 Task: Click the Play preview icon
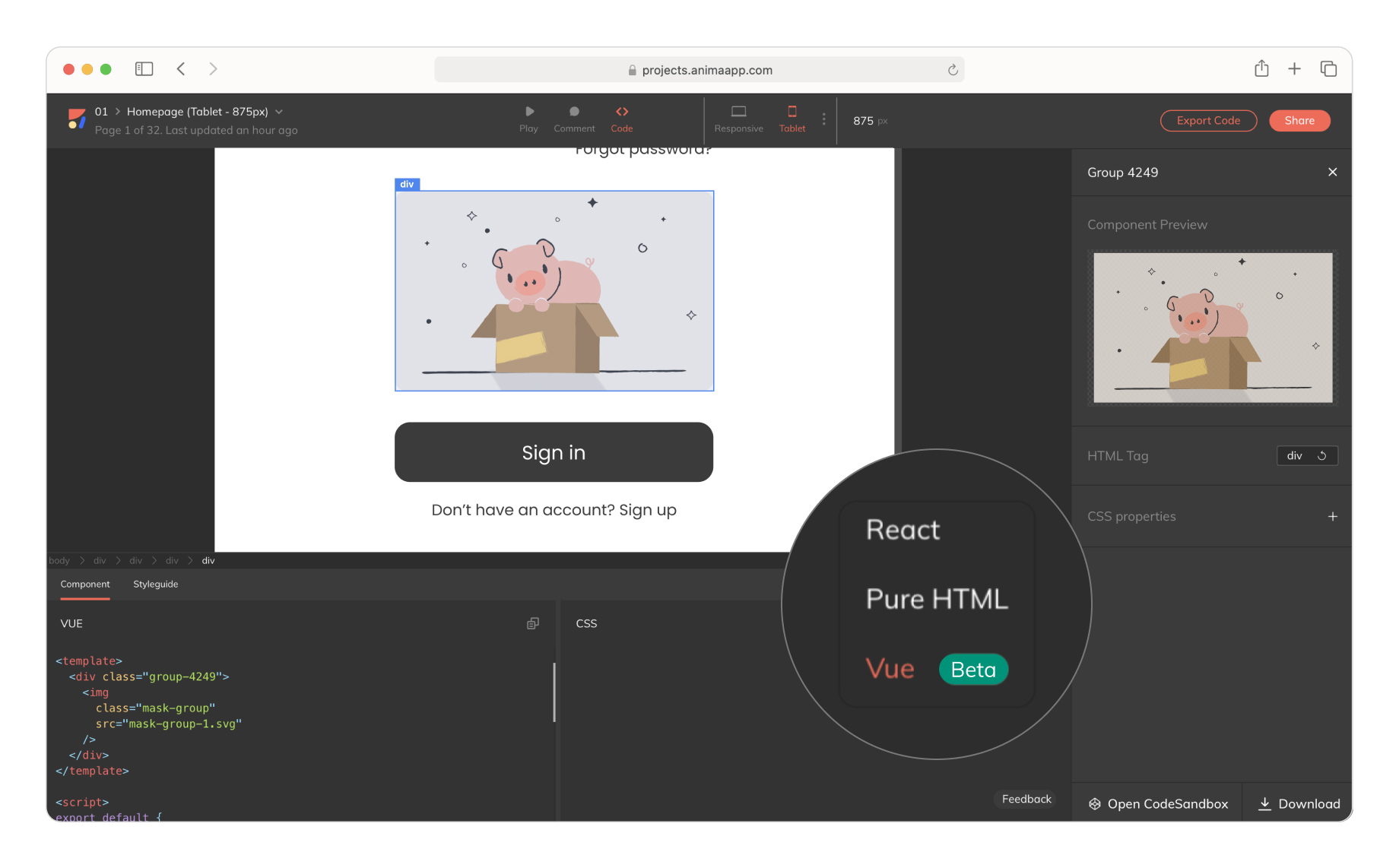(529, 112)
